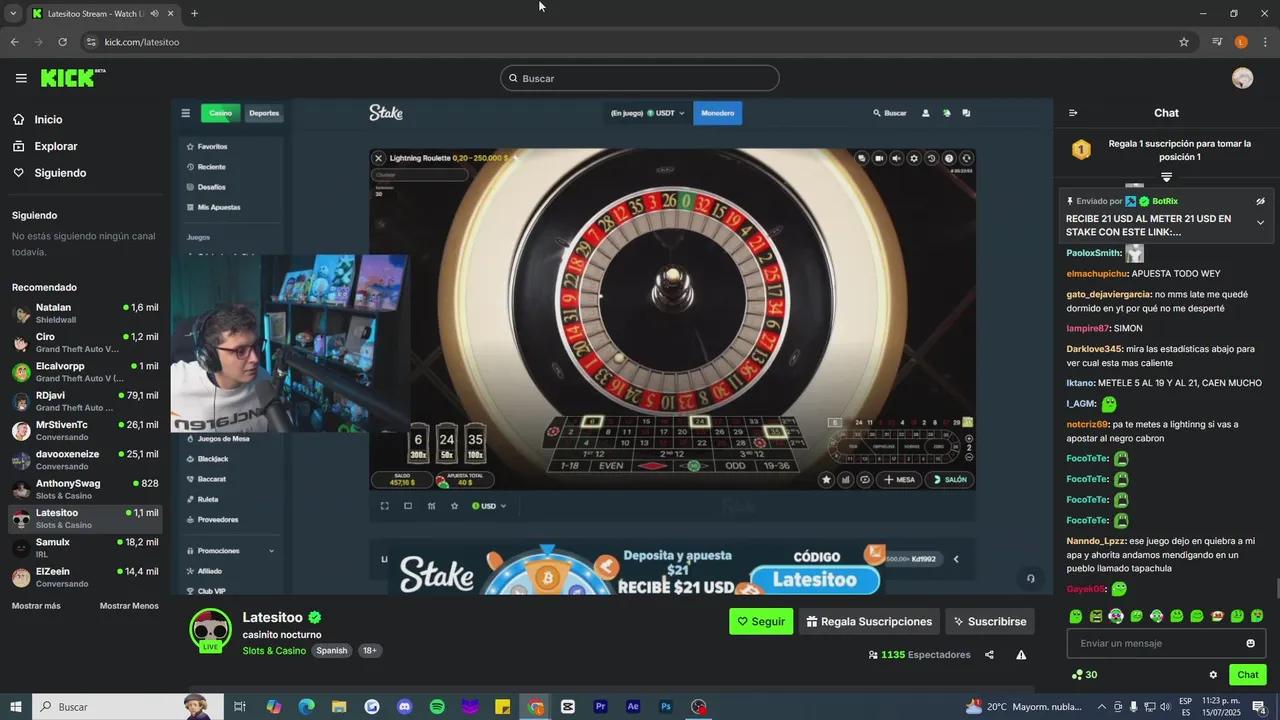Open Premiere Pro from the taskbar

coord(601,707)
